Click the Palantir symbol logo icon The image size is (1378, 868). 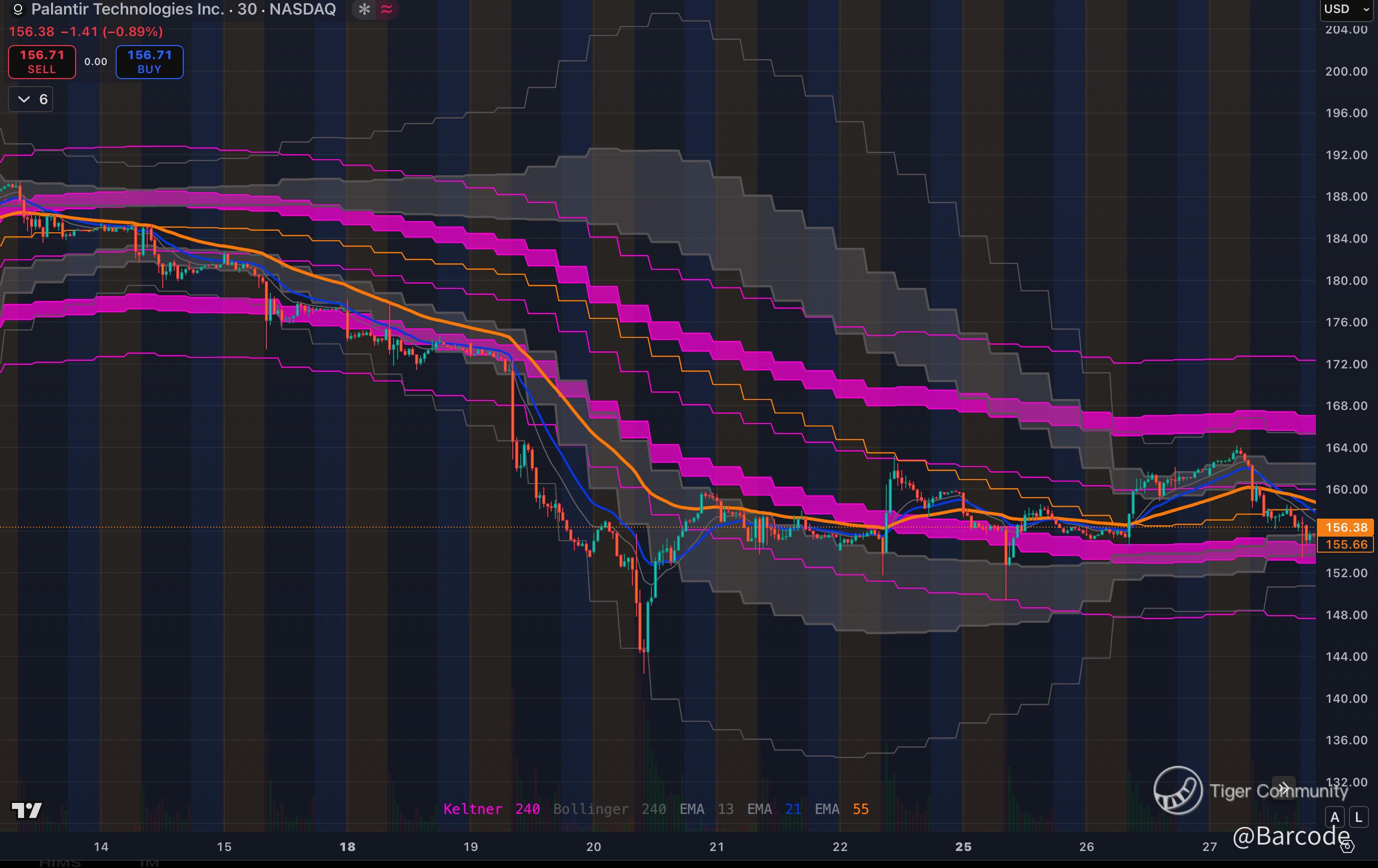[x=17, y=10]
